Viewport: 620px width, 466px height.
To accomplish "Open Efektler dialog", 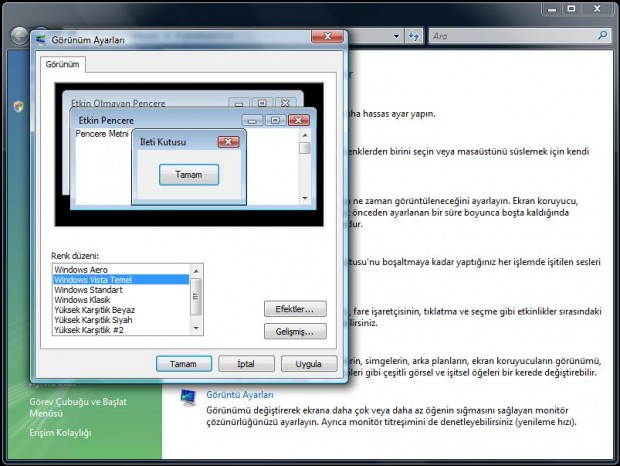I will click(295, 309).
